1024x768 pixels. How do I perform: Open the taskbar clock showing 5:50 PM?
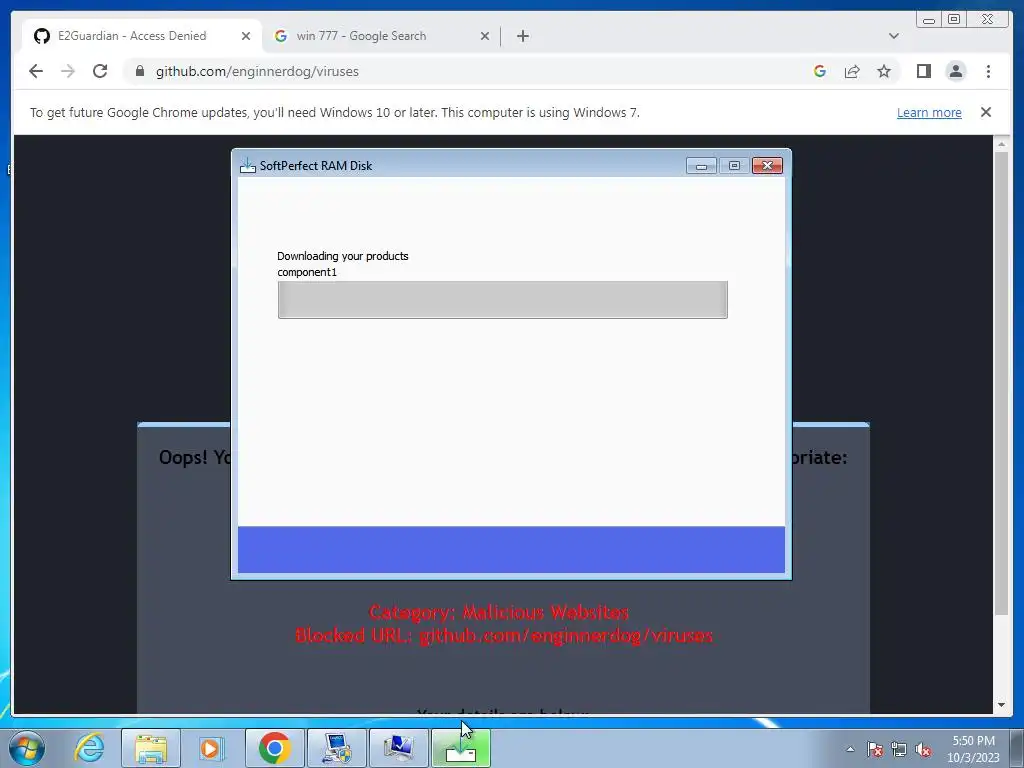973,749
